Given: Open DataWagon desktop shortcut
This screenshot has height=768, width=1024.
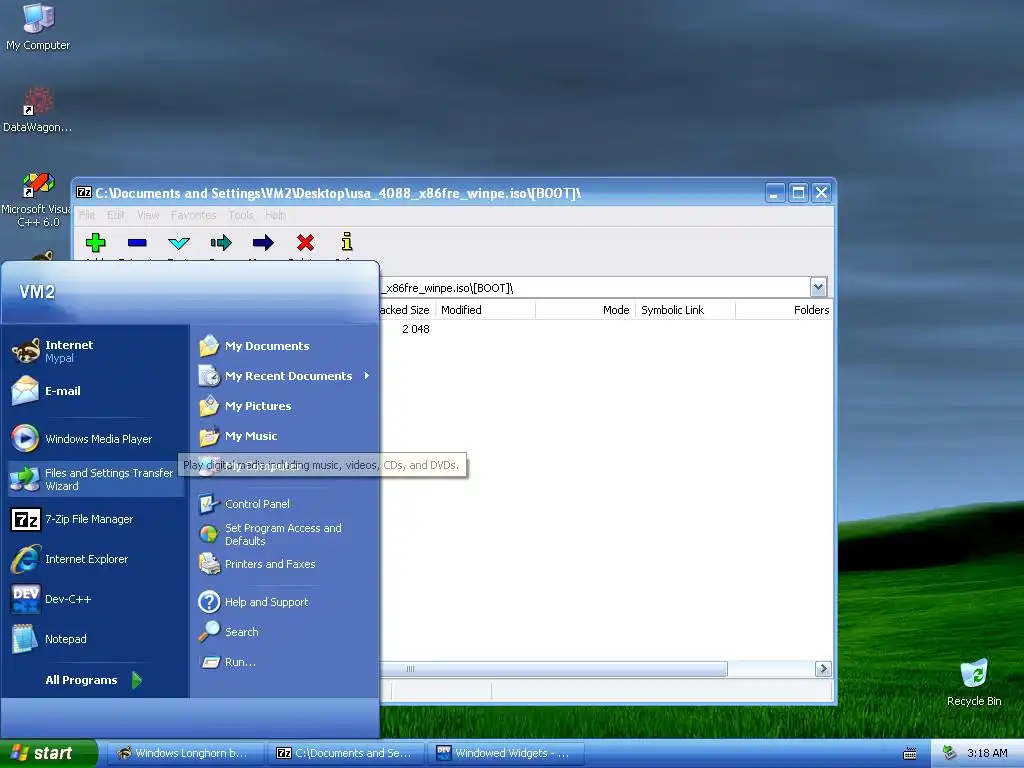Looking at the screenshot, I should (37, 109).
